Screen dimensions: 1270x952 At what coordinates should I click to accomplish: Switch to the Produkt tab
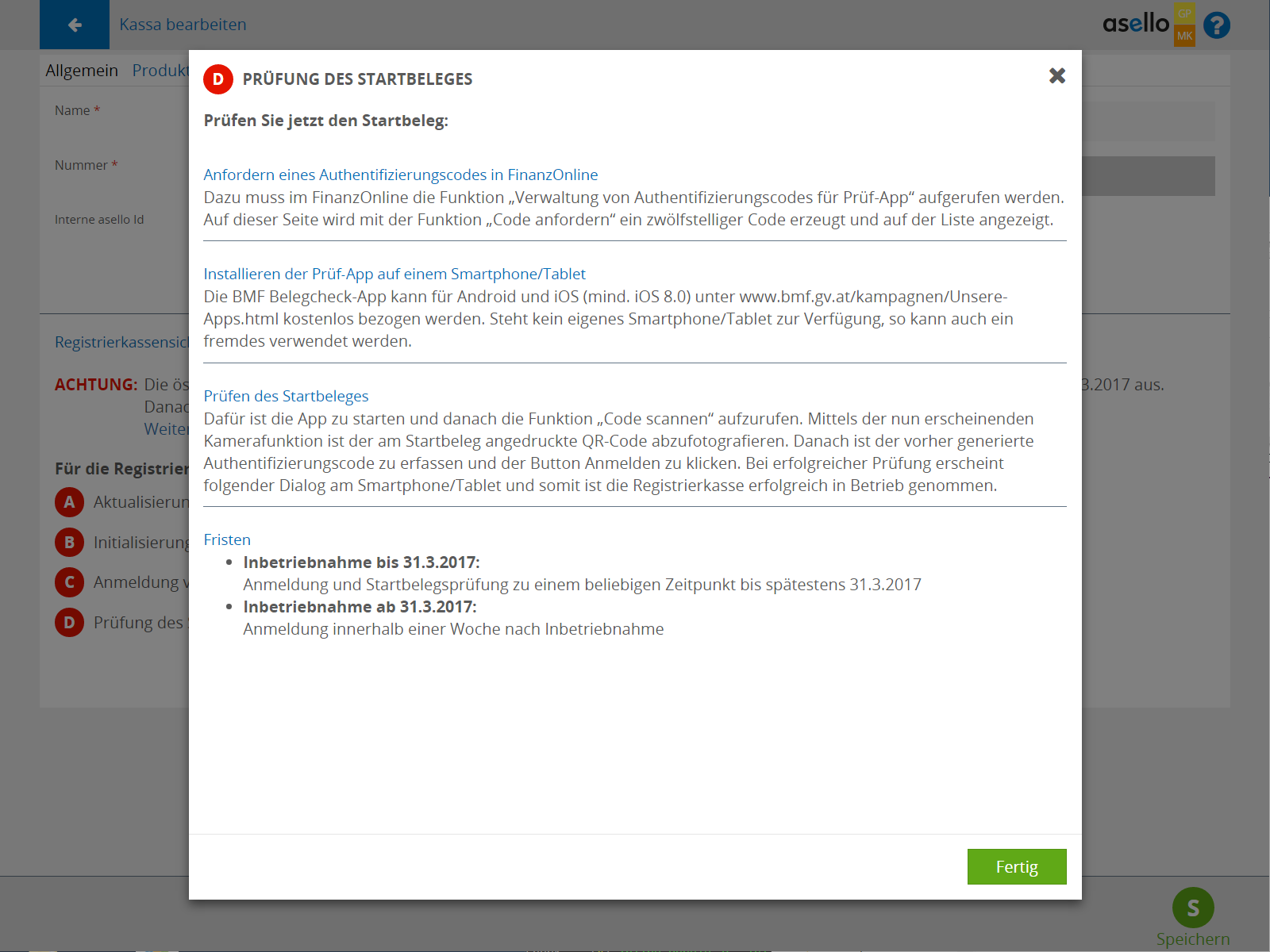click(160, 71)
